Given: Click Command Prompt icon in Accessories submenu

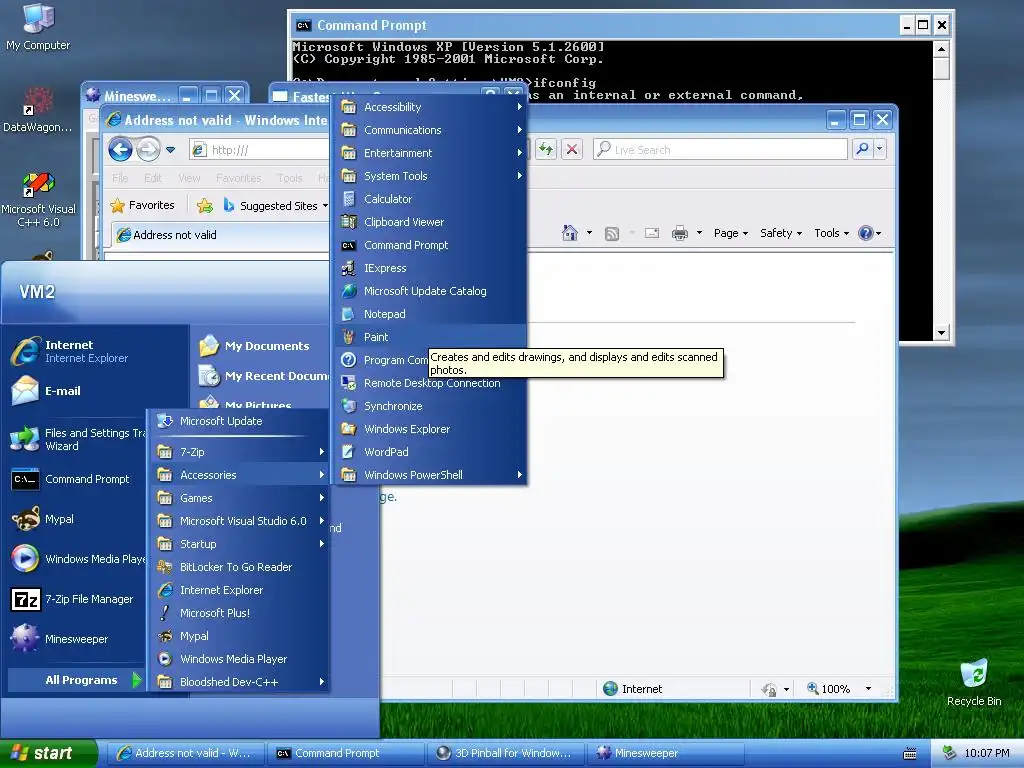Looking at the screenshot, I should point(349,246).
